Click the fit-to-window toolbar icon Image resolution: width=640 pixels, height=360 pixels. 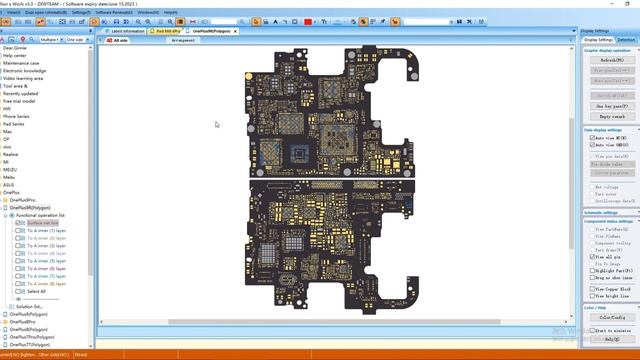(x=62, y=22)
